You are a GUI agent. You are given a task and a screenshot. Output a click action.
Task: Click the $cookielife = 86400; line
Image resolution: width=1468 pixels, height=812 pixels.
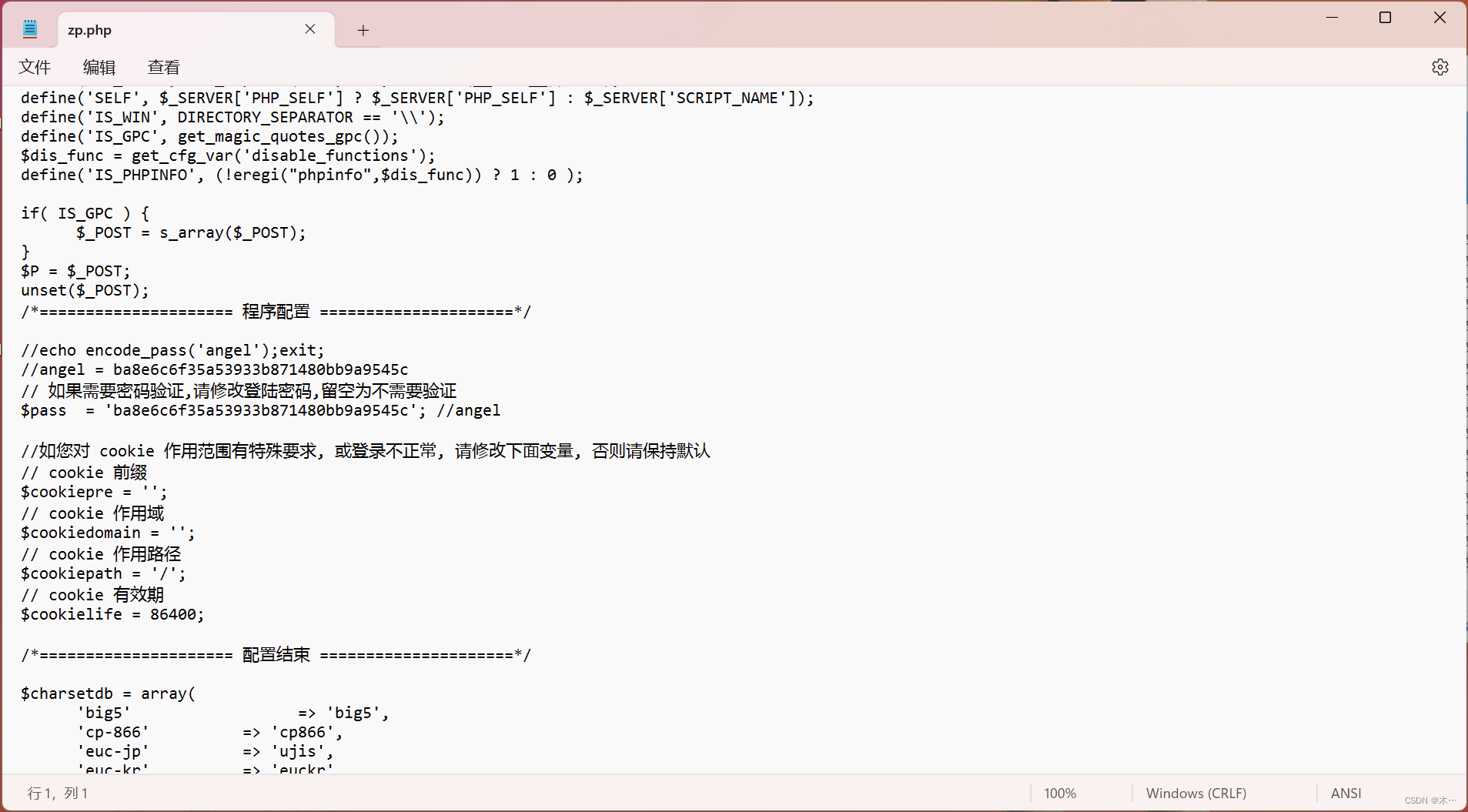(112, 614)
